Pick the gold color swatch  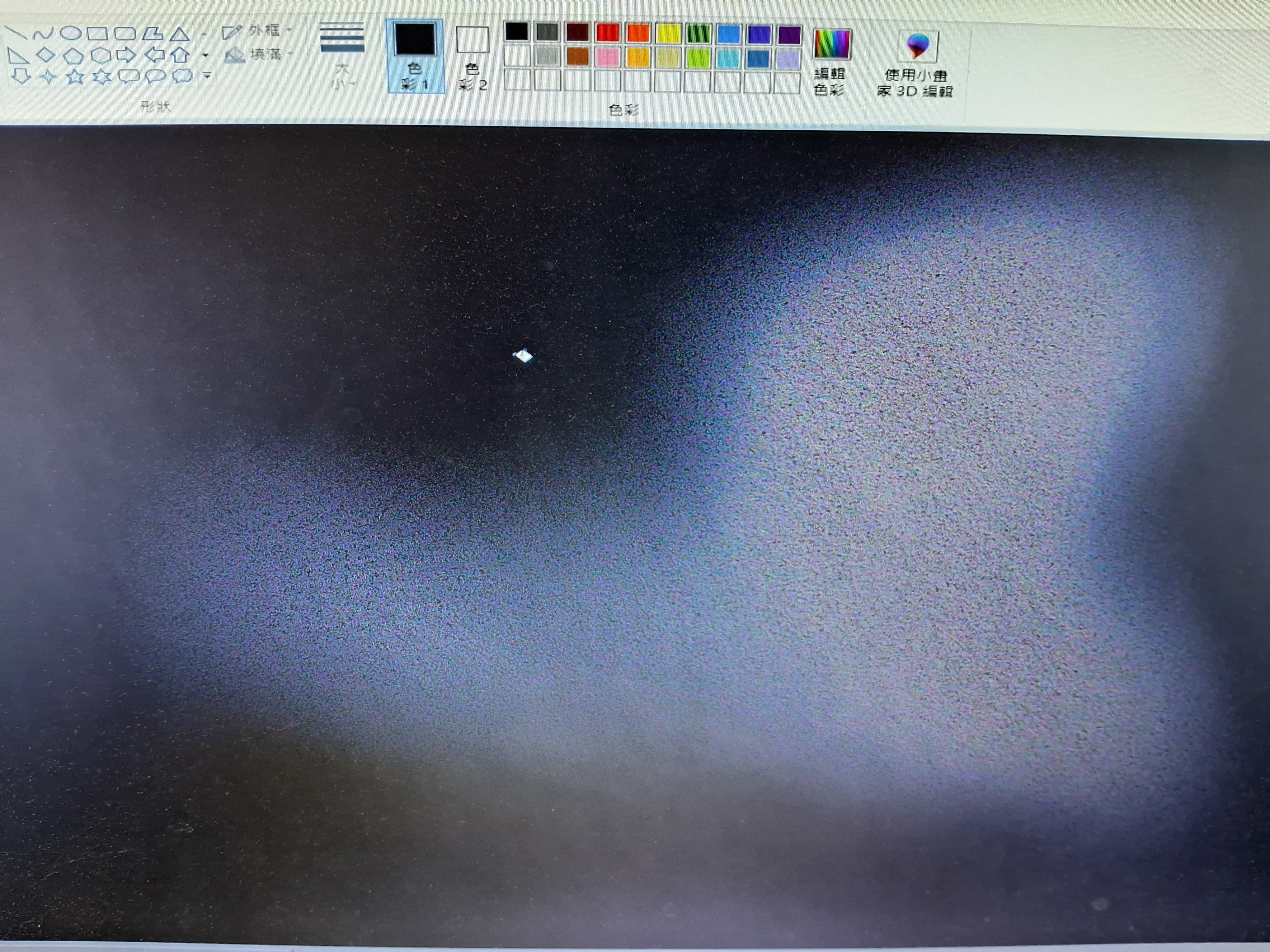(x=638, y=57)
